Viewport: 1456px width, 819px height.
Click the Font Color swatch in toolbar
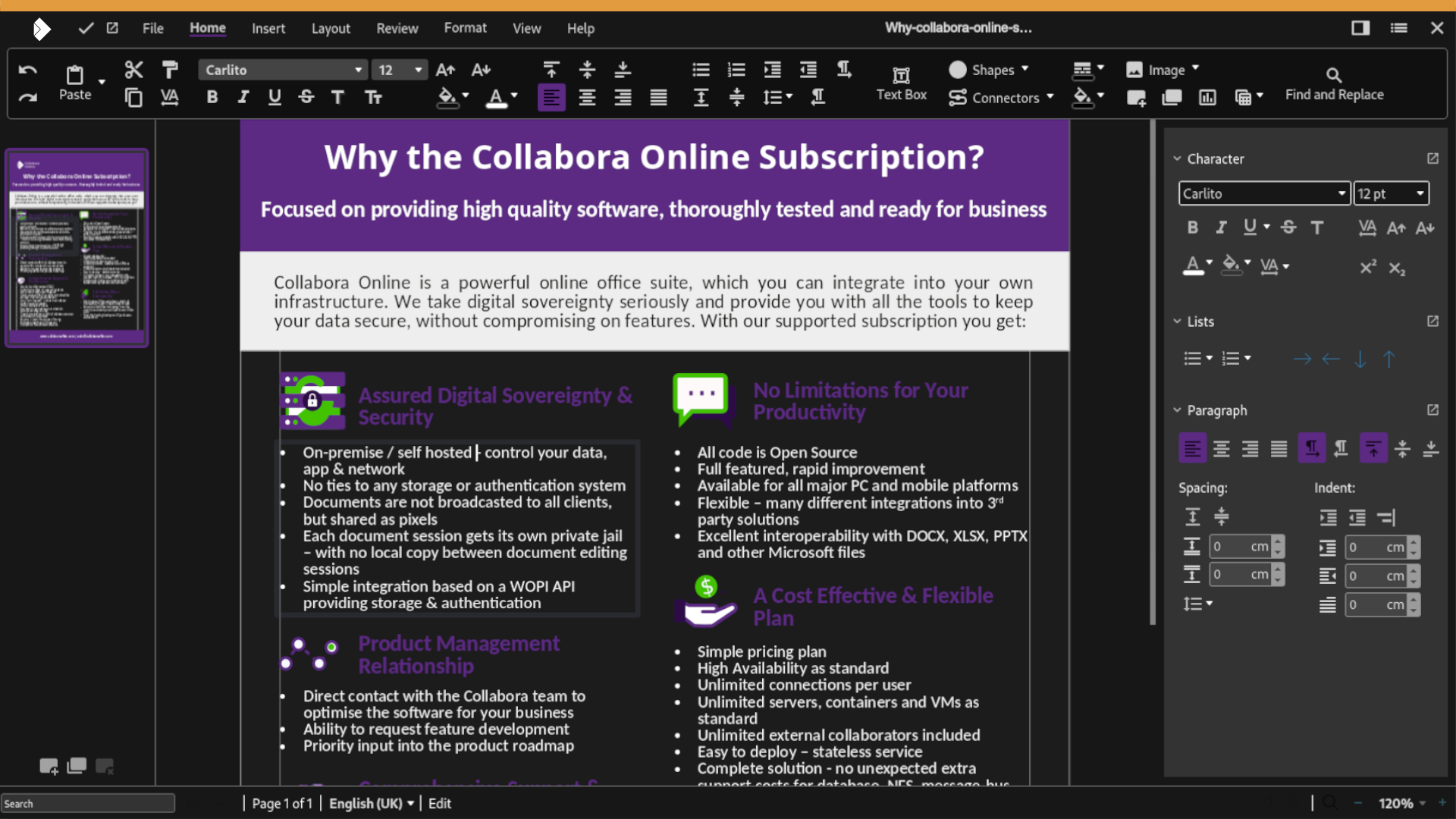point(496,98)
